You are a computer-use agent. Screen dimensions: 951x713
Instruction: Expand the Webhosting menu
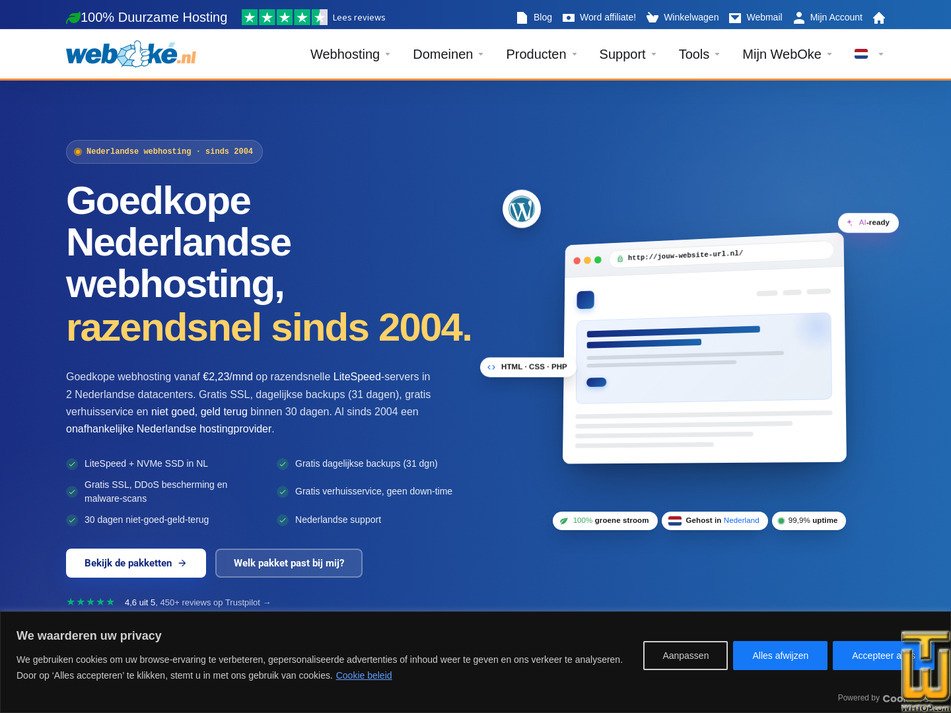(350, 54)
